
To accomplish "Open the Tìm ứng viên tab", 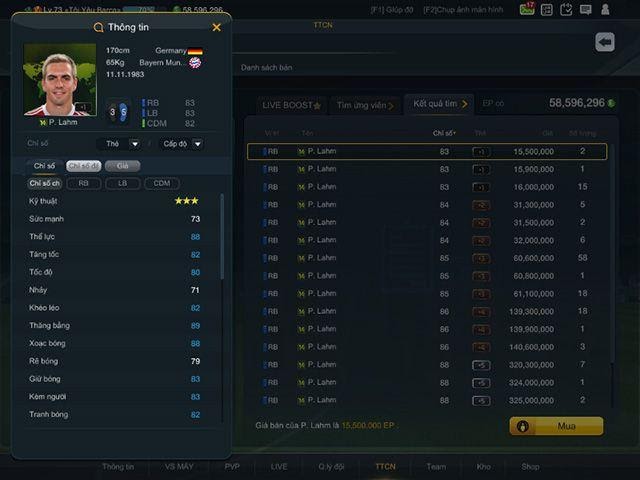I will click(x=365, y=105).
